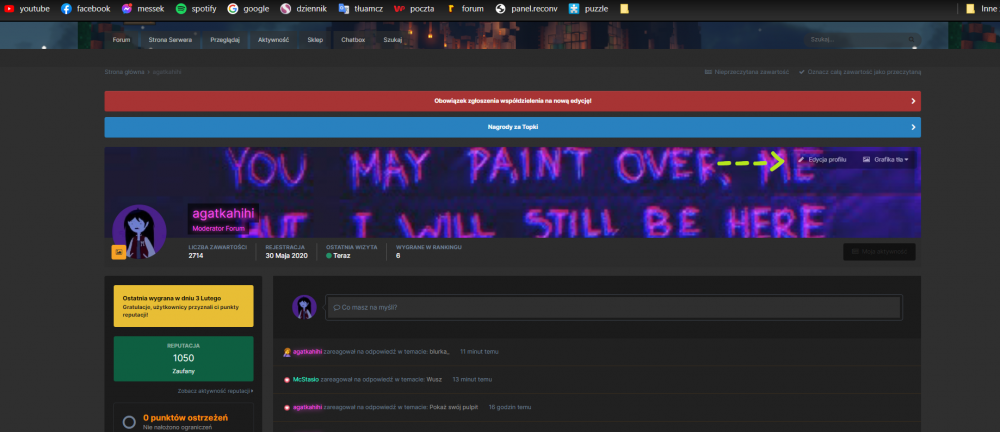Open the youtube bookmark icon
The height and width of the screenshot is (432, 1000).
pyautogui.click(x=10, y=9)
